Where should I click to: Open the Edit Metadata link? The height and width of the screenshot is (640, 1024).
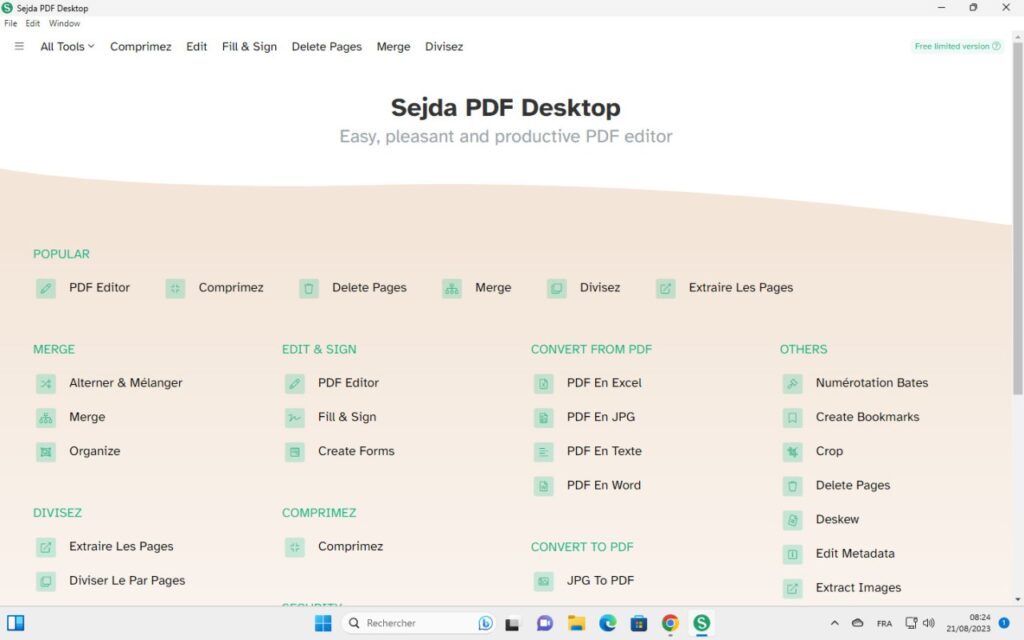click(x=855, y=554)
